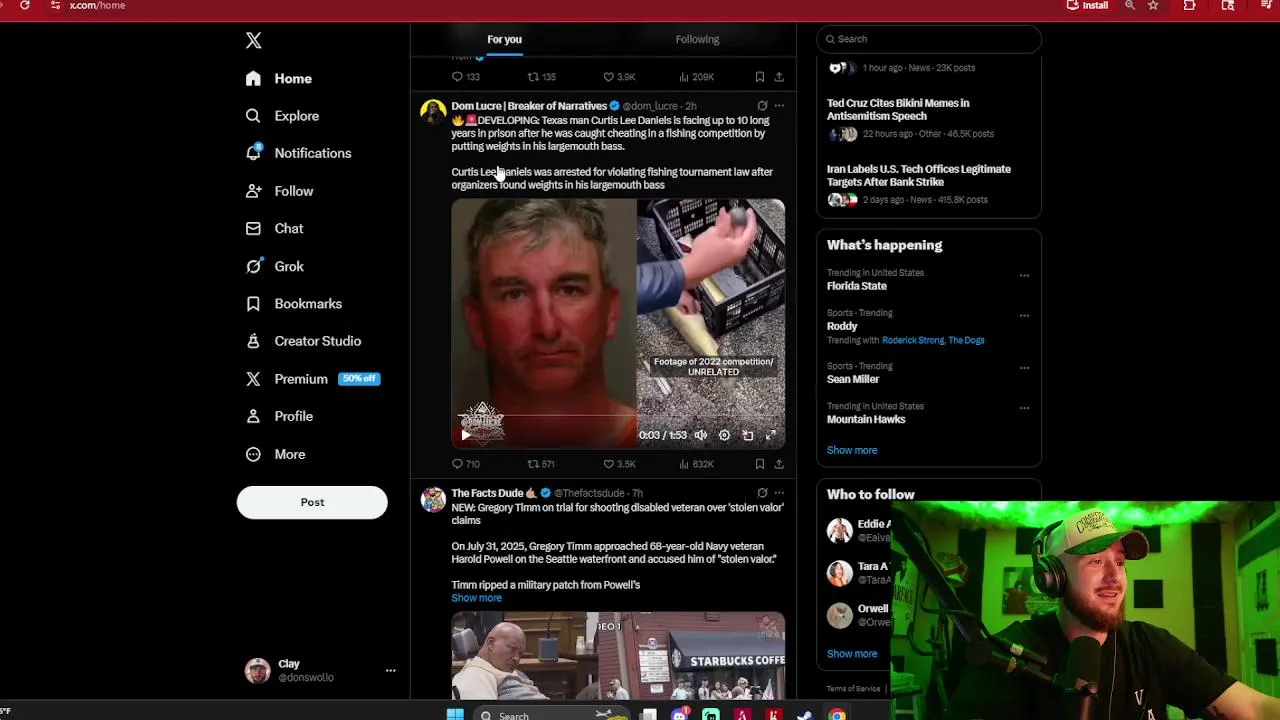The image size is (1280, 720).
Task: Switch to the For you tab
Action: (x=504, y=39)
